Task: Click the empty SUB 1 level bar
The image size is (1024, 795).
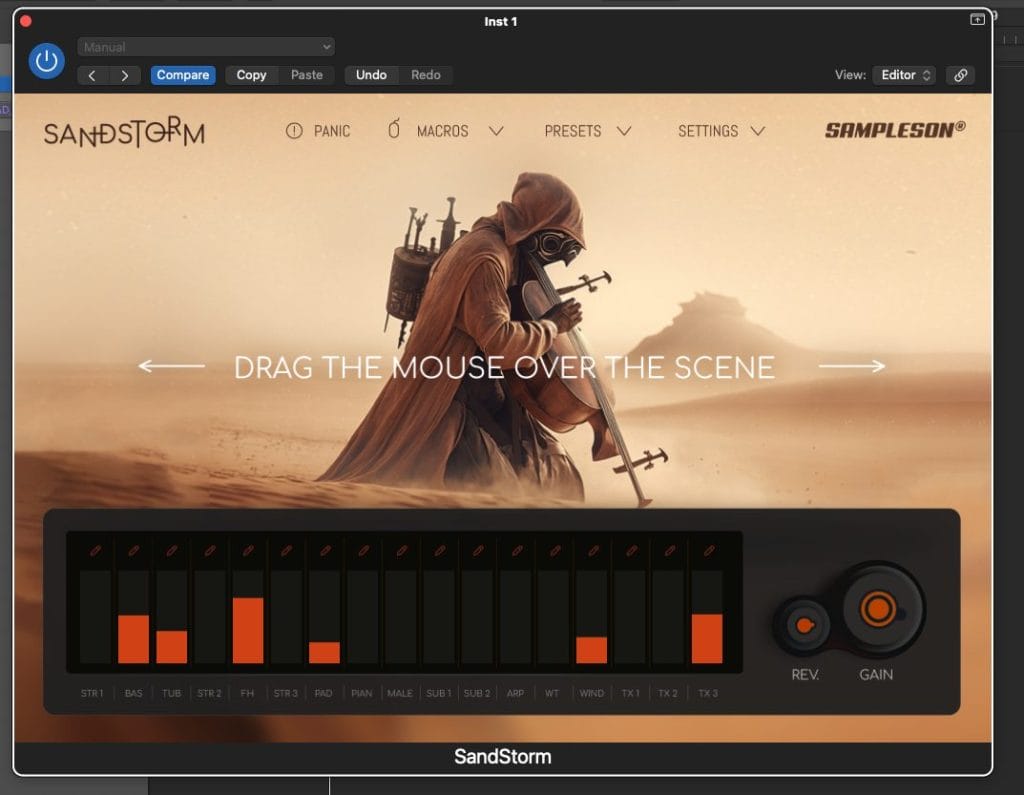Action: point(440,617)
